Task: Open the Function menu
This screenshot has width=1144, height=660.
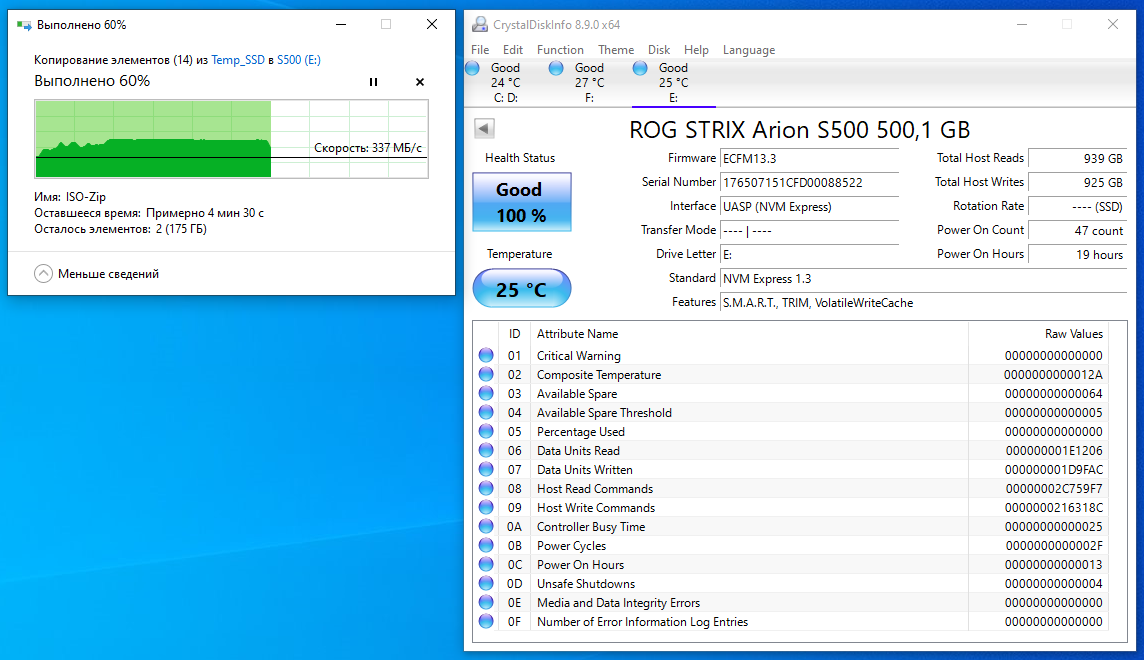Action: coord(560,50)
